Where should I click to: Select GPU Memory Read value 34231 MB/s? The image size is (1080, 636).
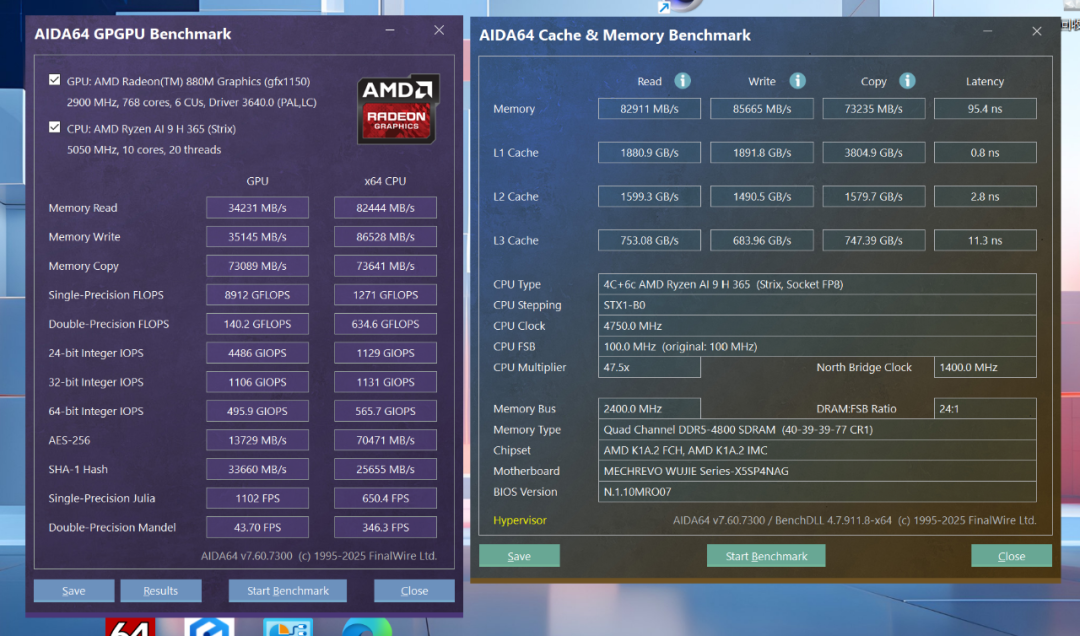pos(258,207)
